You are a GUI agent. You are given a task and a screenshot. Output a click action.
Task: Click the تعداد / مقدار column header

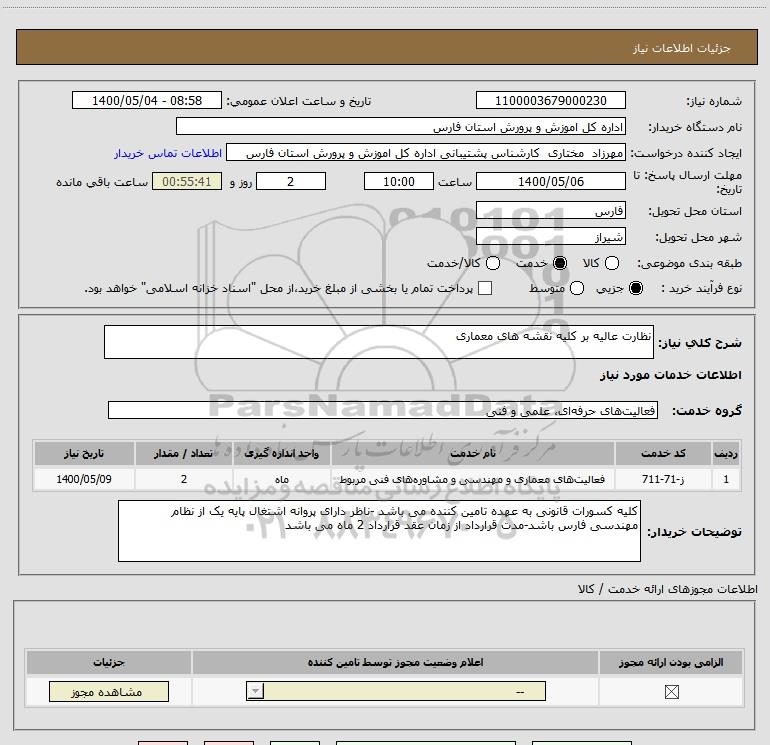[184, 453]
